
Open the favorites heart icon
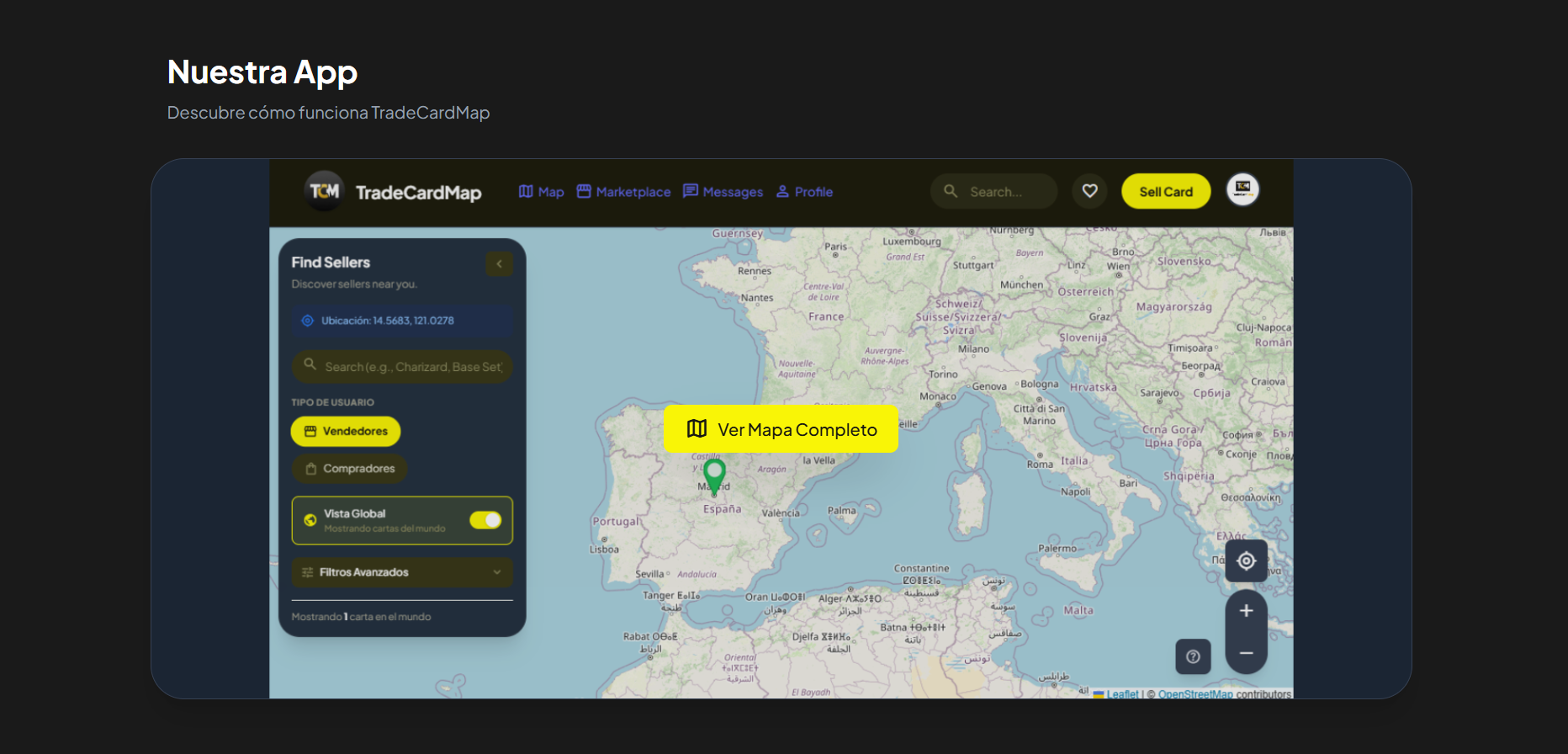1089,191
